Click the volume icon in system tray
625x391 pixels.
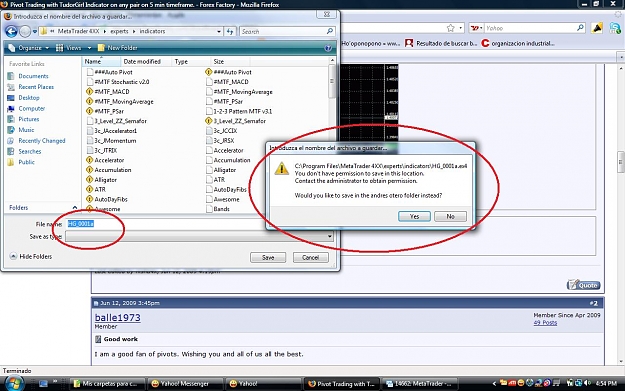(x=587, y=383)
